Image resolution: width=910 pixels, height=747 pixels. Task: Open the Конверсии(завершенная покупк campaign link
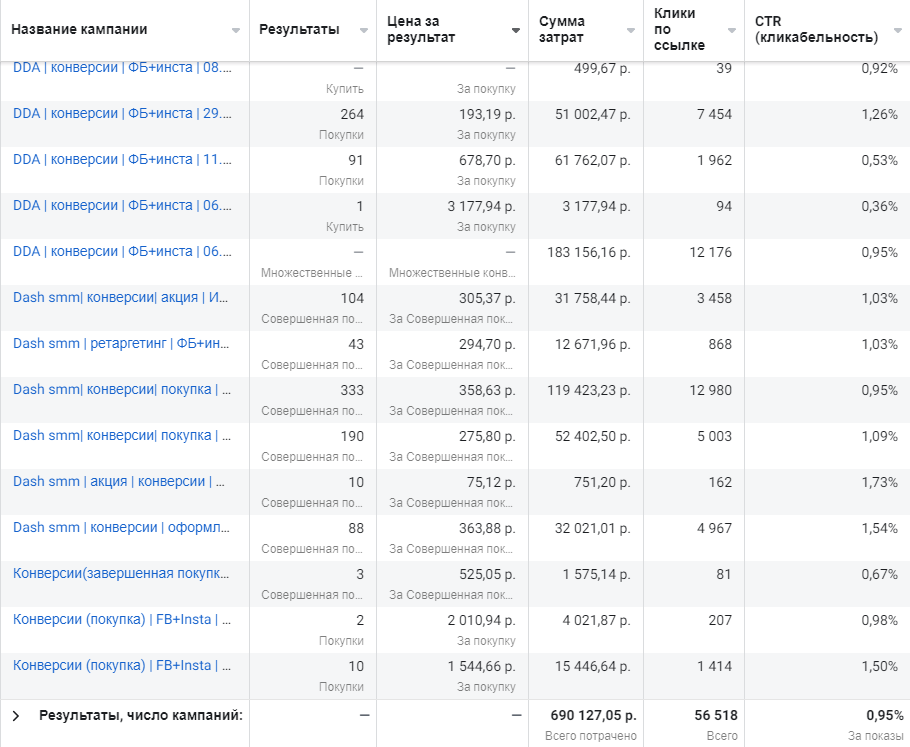[122, 574]
